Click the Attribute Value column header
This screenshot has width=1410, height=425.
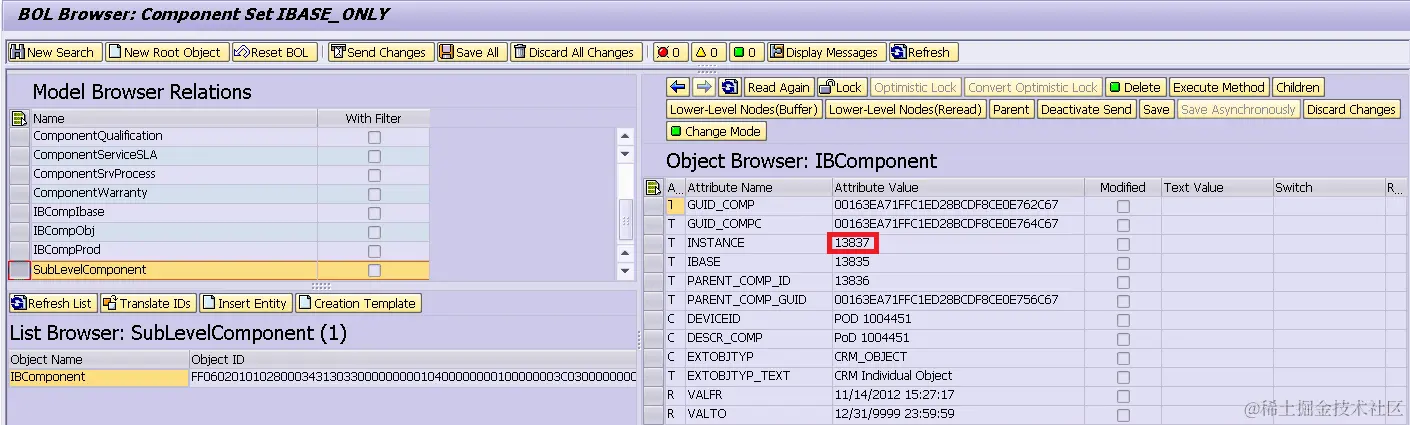pyautogui.click(x=957, y=187)
